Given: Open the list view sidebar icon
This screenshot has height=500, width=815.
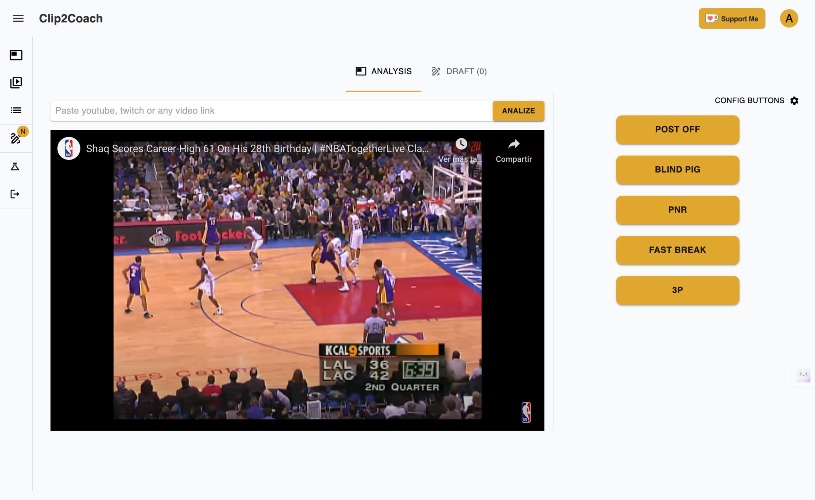Looking at the screenshot, I should pyautogui.click(x=16, y=110).
